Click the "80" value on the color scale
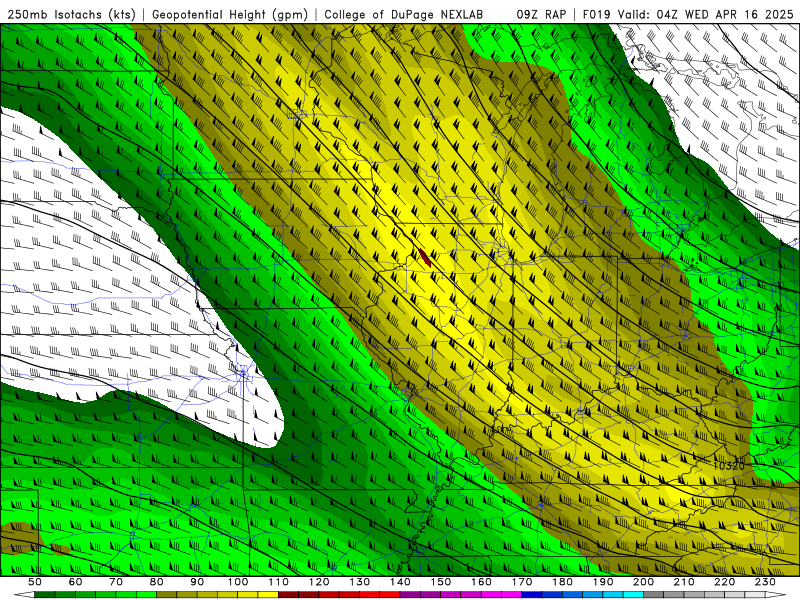800x600 pixels. 157,582
